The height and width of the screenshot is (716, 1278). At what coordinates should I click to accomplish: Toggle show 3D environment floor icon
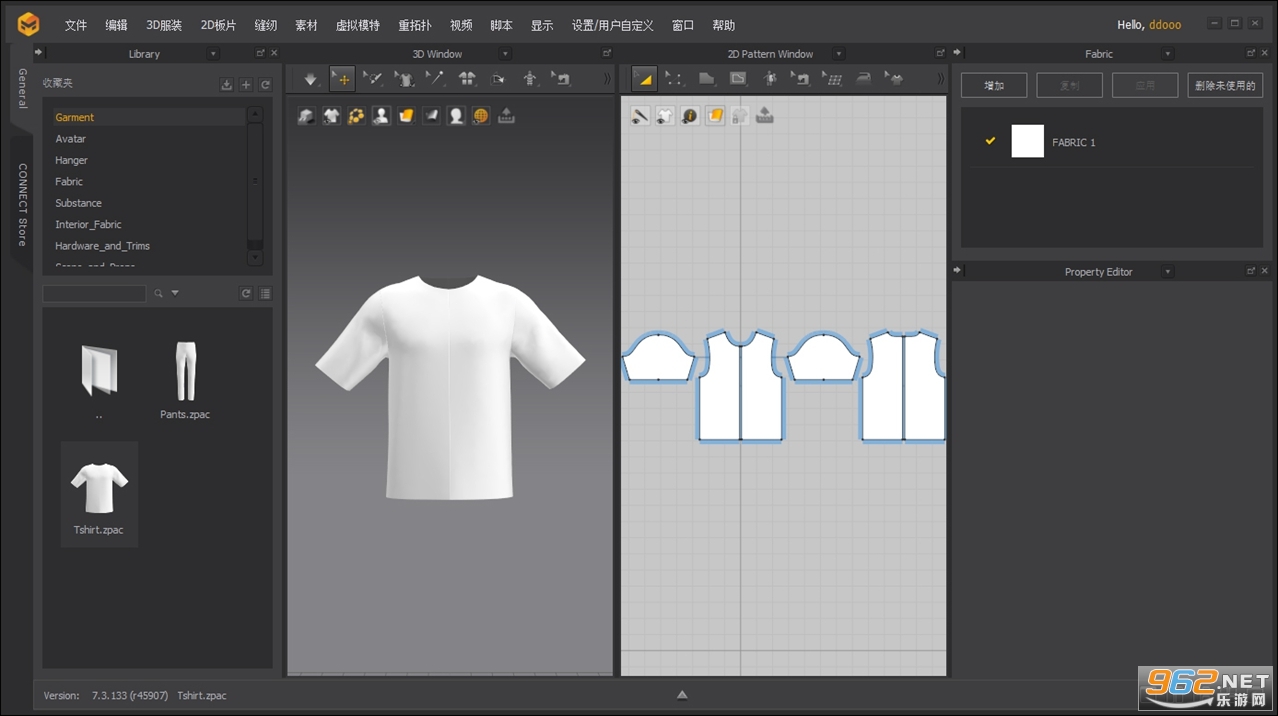pyautogui.click(x=306, y=116)
